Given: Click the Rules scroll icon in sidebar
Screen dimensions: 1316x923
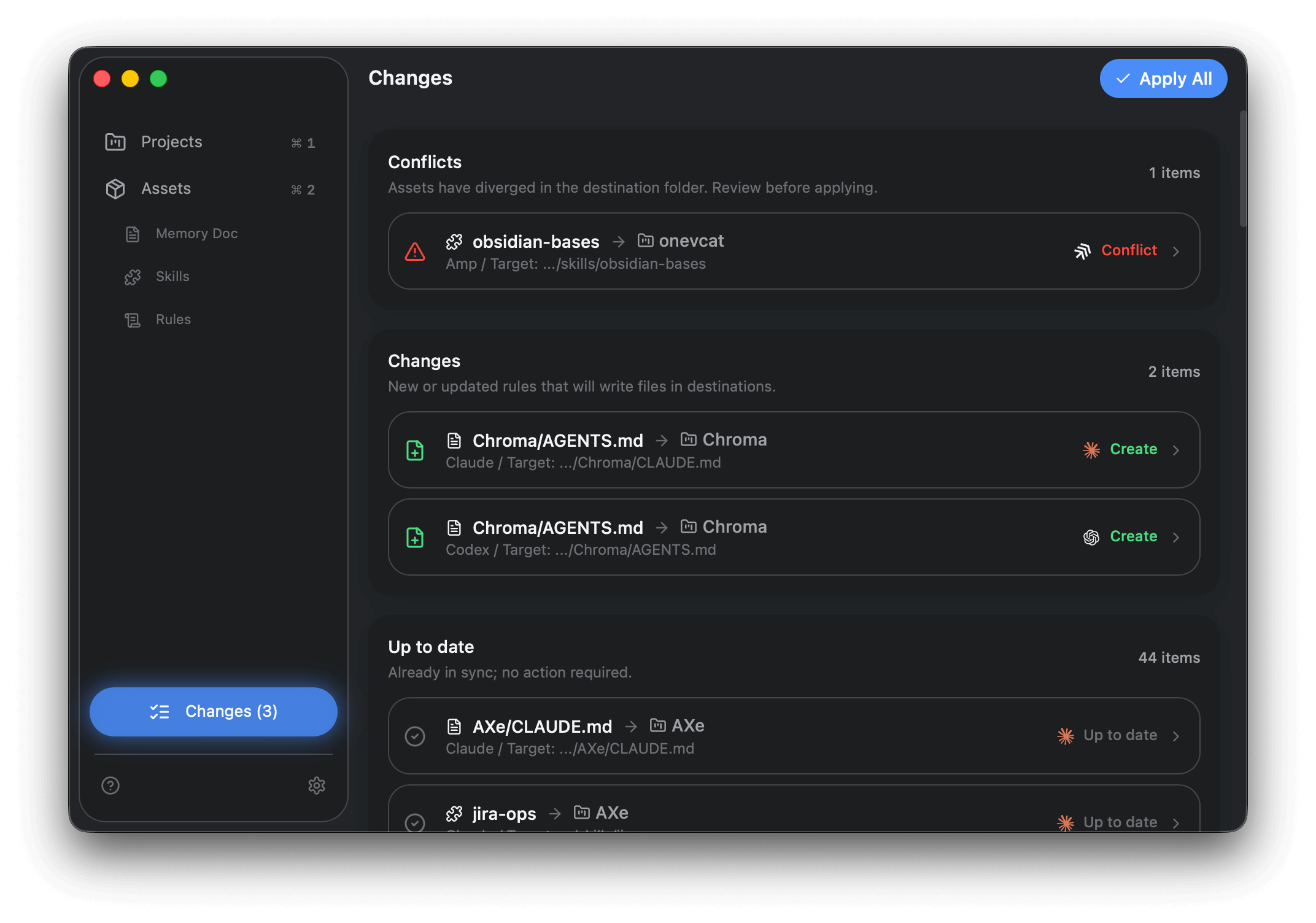Looking at the screenshot, I should [133, 319].
